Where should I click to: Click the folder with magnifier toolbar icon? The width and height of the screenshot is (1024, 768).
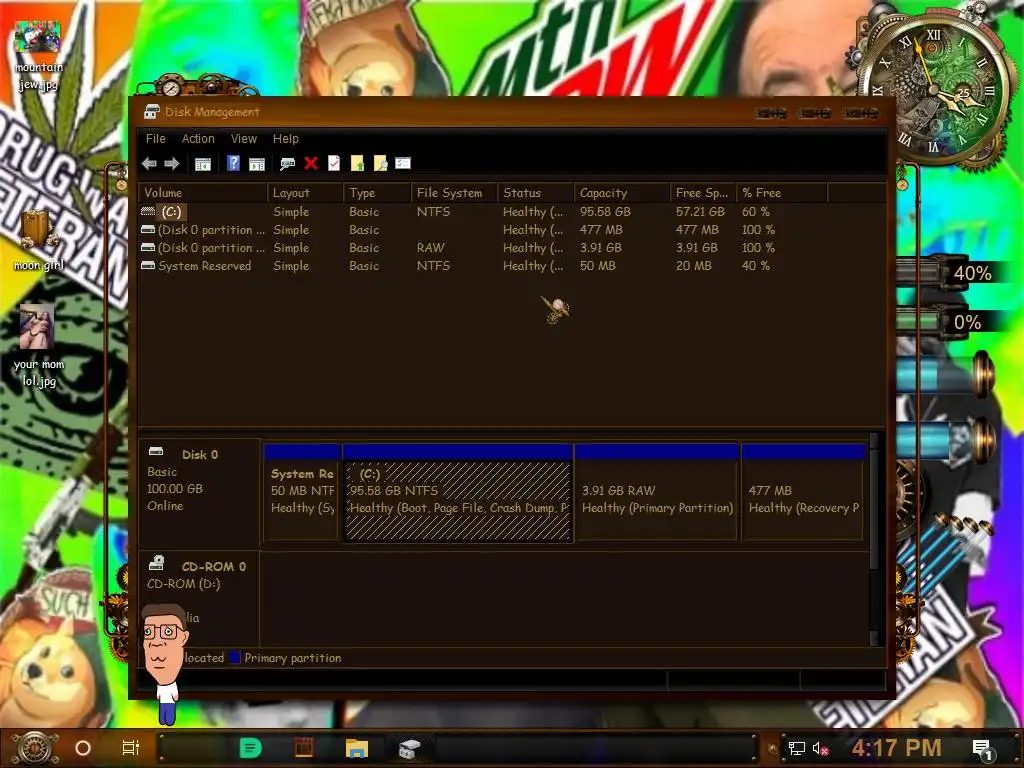click(x=380, y=163)
